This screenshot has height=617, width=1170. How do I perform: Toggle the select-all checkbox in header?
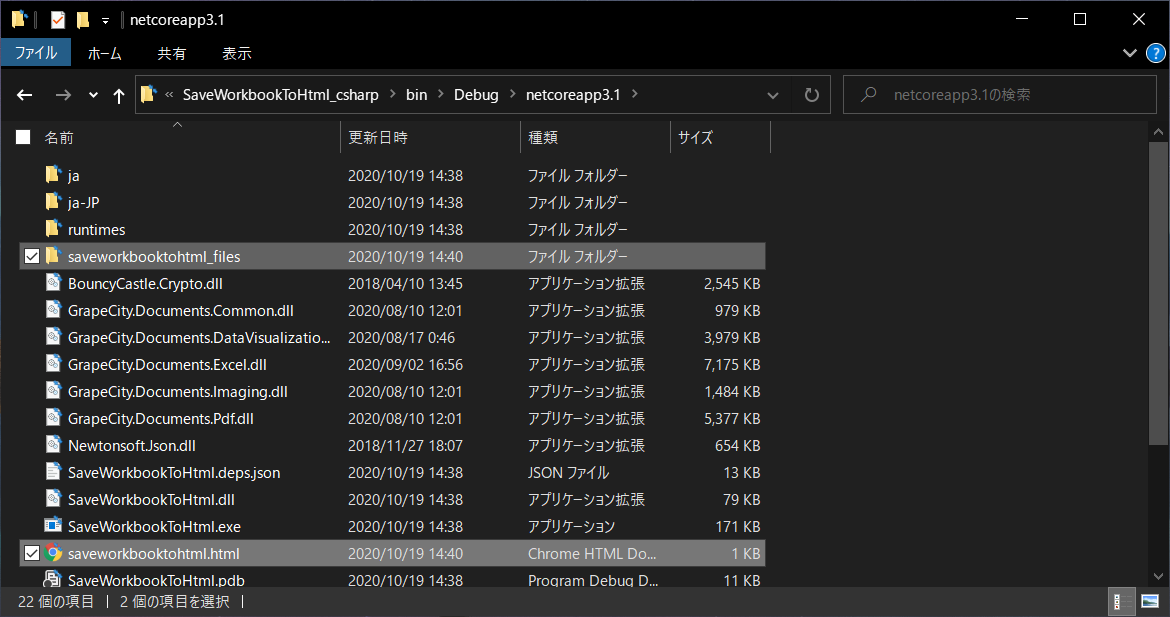23,137
